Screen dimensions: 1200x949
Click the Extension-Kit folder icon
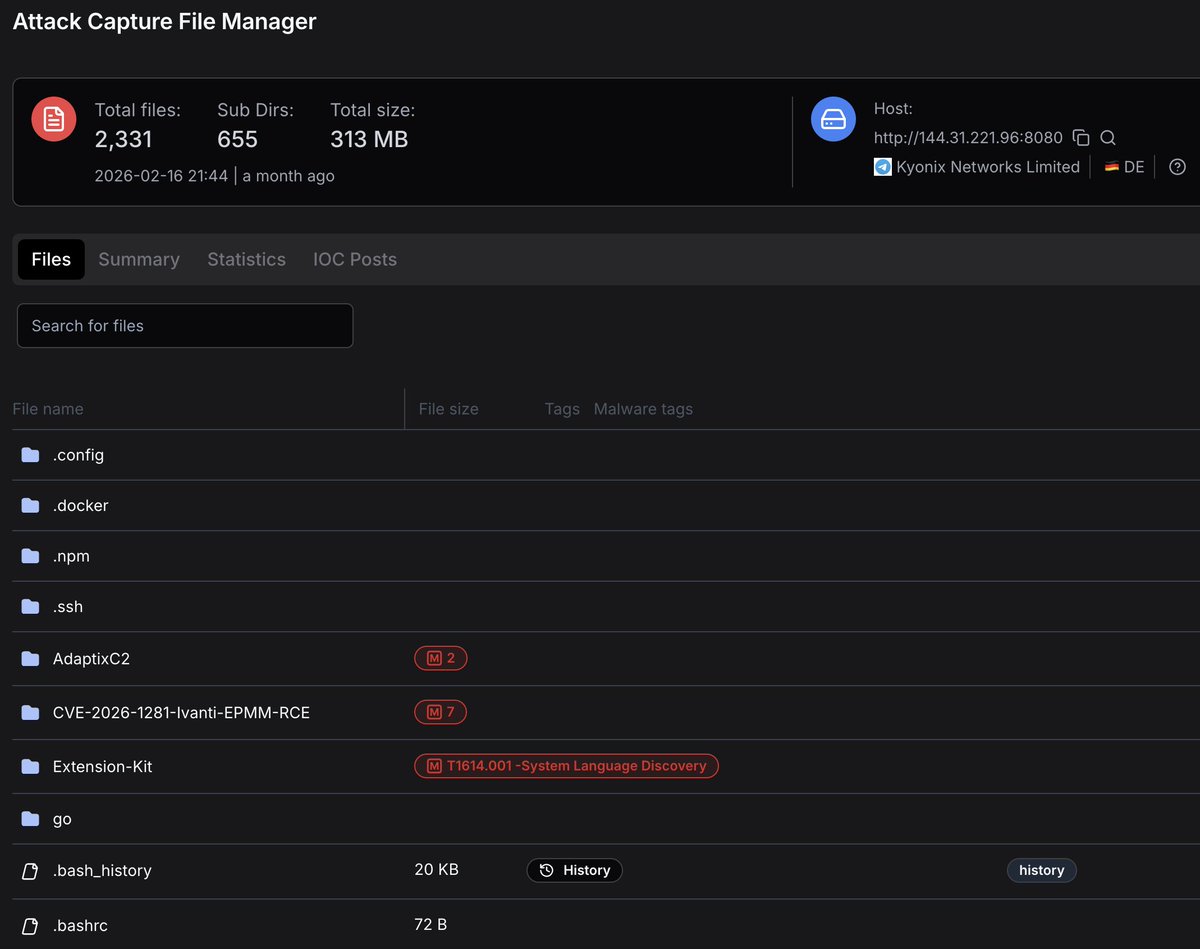[30, 767]
